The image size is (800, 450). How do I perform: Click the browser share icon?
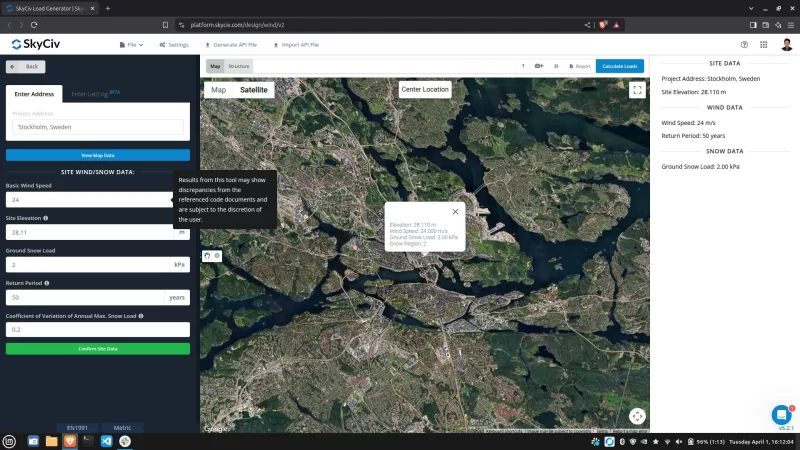(x=587, y=24)
